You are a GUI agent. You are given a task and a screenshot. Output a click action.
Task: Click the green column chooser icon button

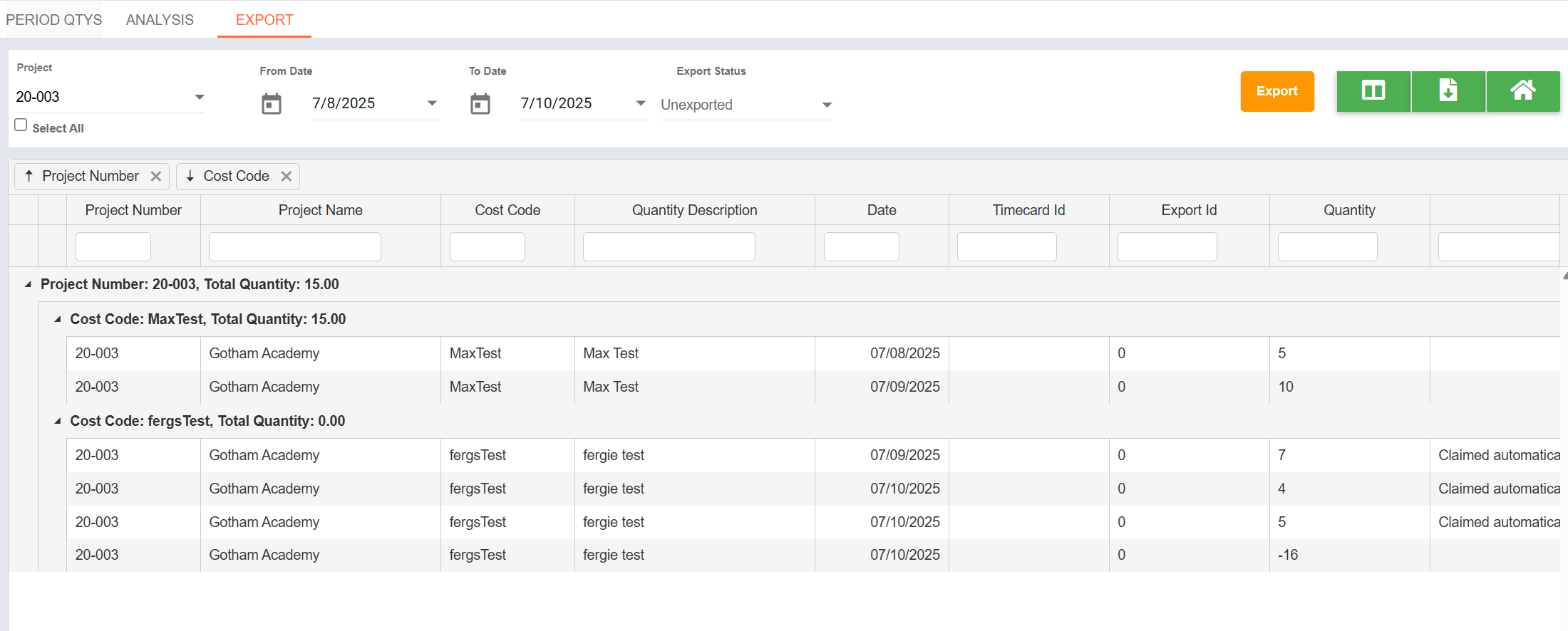pyautogui.click(x=1373, y=91)
